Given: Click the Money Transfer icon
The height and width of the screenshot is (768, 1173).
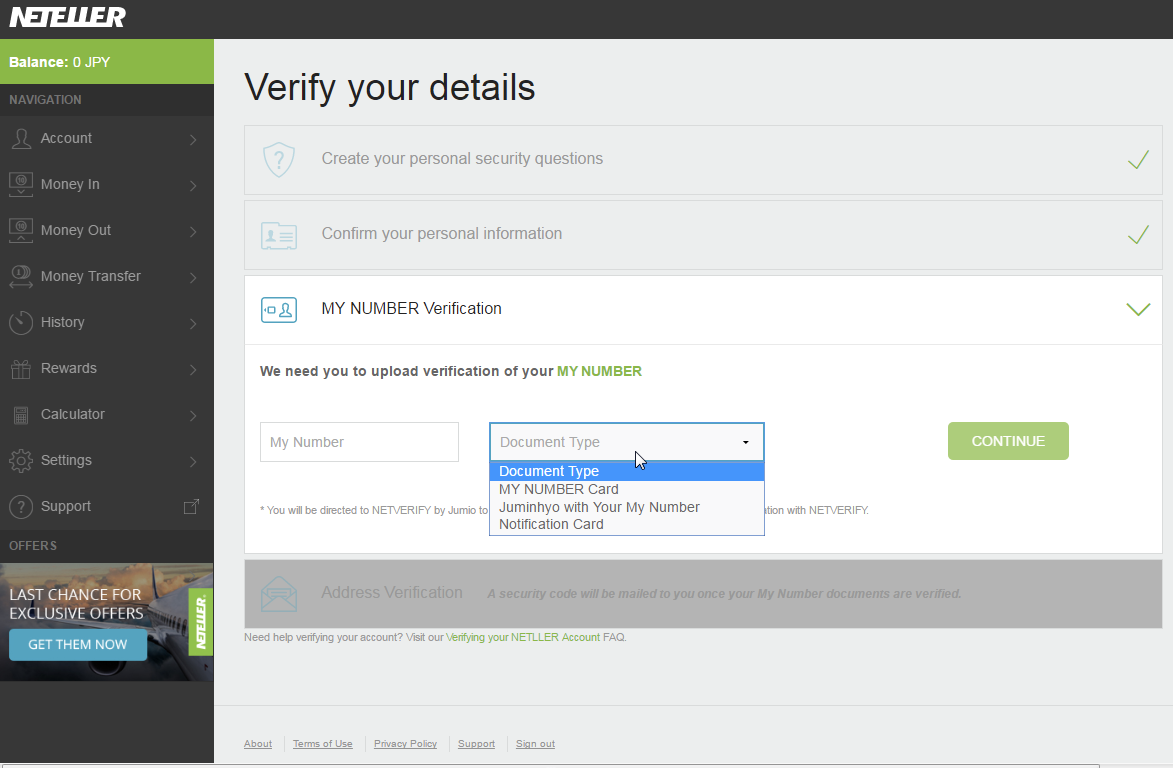Looking at the screenshot, I should click(21, 277).
